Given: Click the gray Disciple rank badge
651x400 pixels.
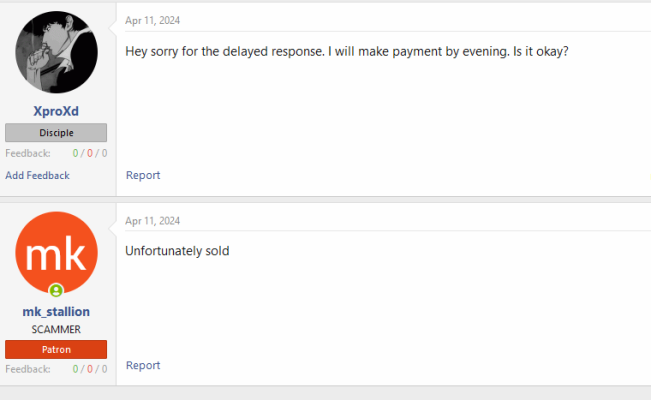Looking at the screenshot, I should coord(56,133).
